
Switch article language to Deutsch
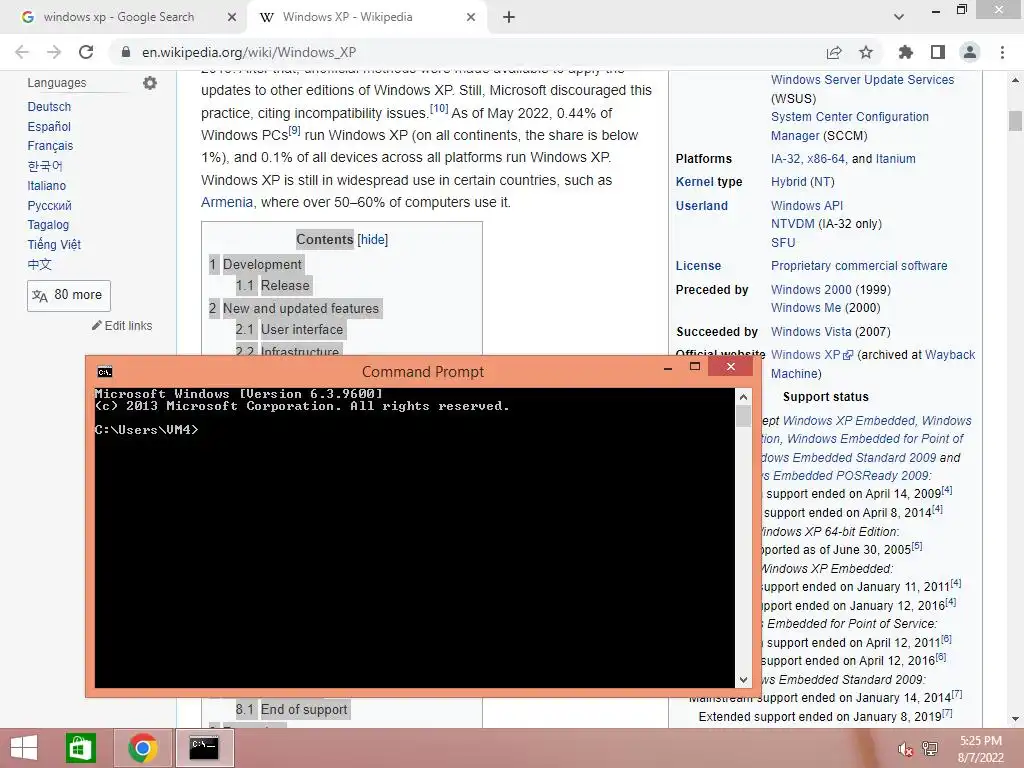[49, 106]
